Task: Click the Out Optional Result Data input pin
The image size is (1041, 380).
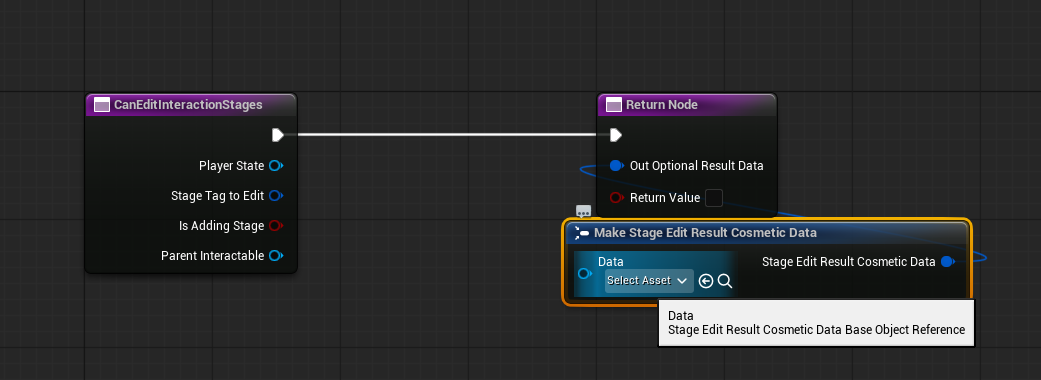Action: click(x=616, y=165)
